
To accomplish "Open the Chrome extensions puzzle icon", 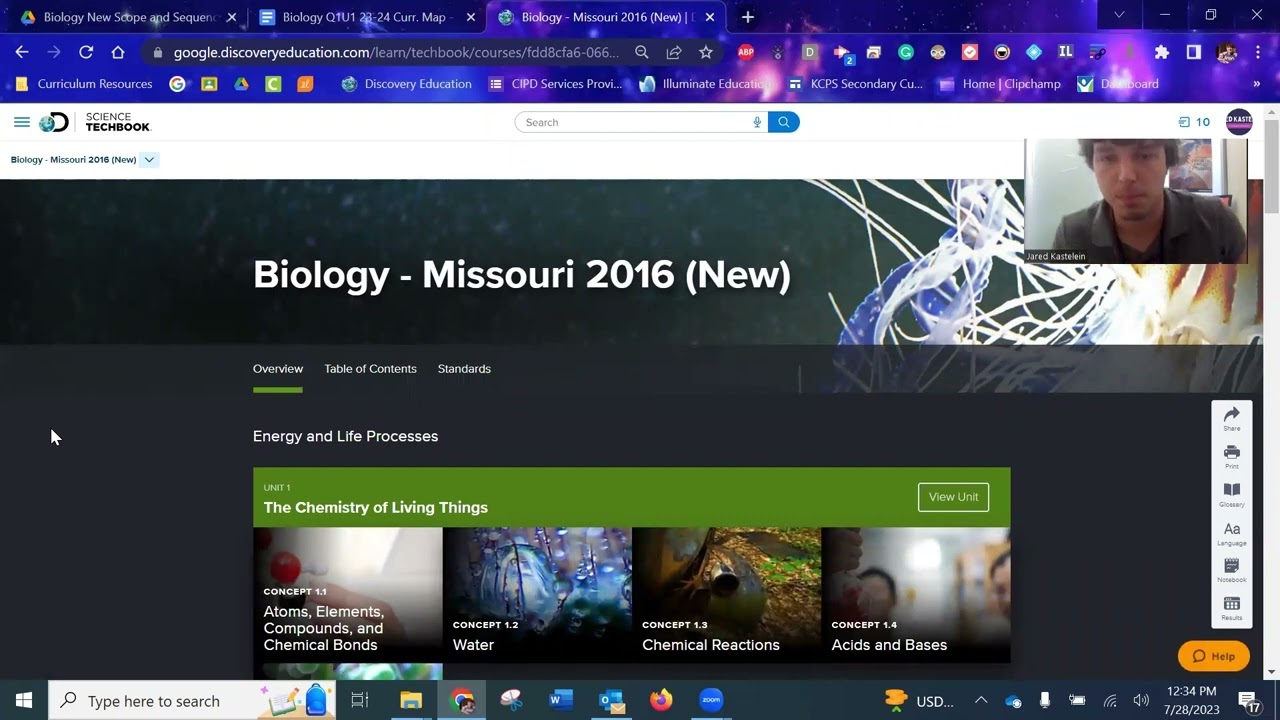I will (x=1161, y=52).
